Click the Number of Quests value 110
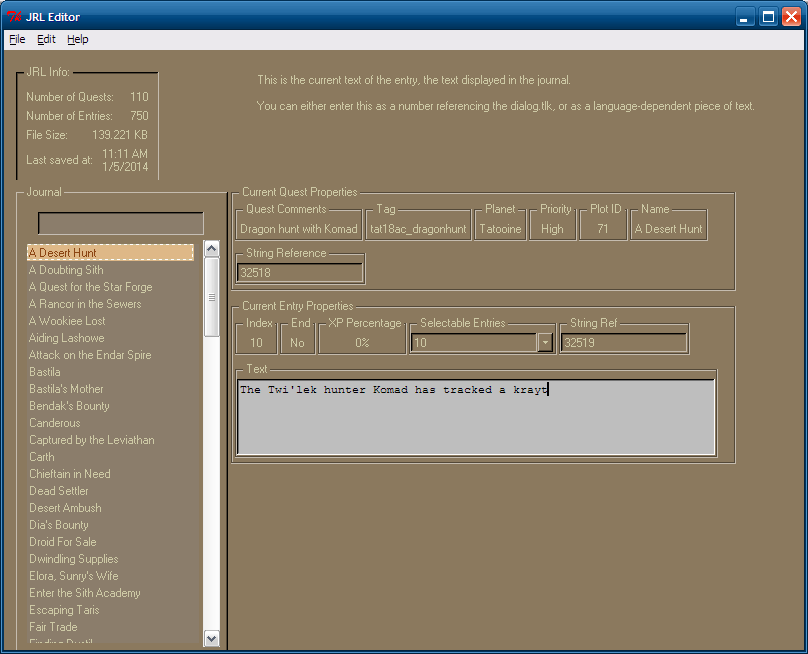Viewport: 808px width, 654px height. pos(139,97)
